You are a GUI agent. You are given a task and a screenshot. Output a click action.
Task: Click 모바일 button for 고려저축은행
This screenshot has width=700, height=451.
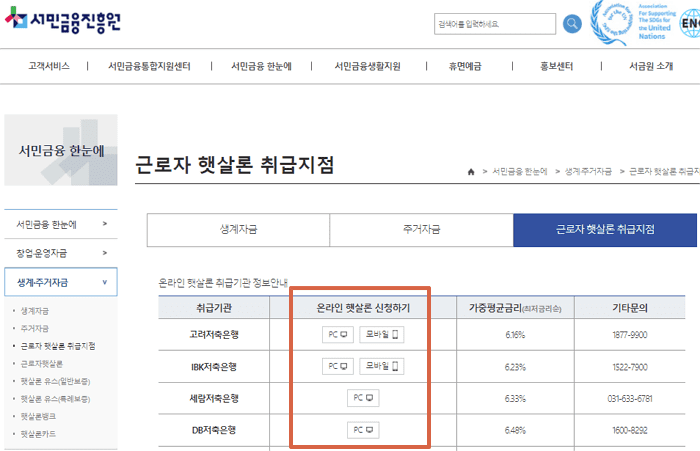382,334
